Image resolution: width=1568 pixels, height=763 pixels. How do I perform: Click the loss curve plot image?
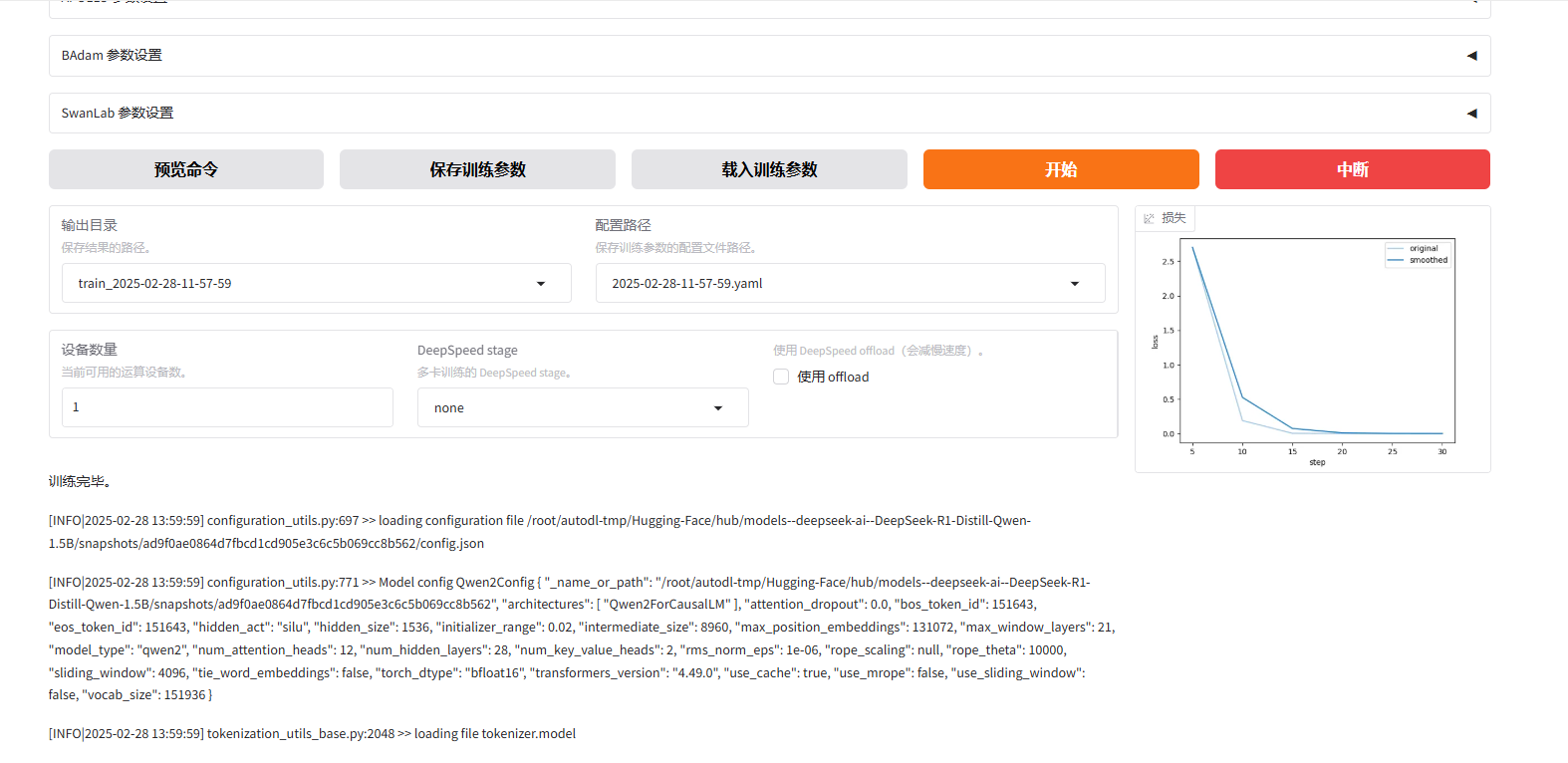tap(1313, 352)
